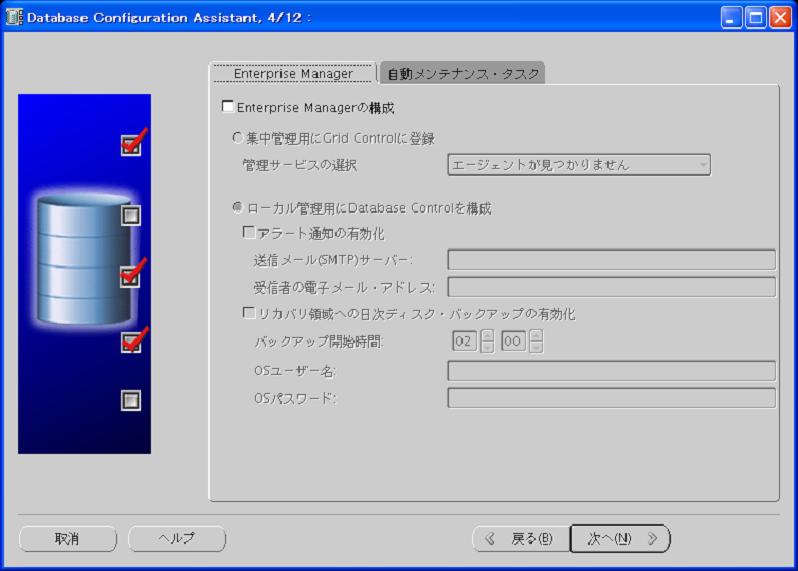Click the first red-checked step box
Screen dimensions: 798x571
click(x=130, y=145)
